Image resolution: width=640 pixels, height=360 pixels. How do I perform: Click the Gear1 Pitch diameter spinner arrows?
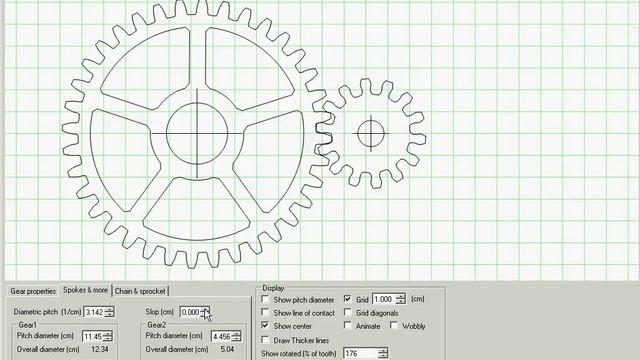(x=108, y=336)
